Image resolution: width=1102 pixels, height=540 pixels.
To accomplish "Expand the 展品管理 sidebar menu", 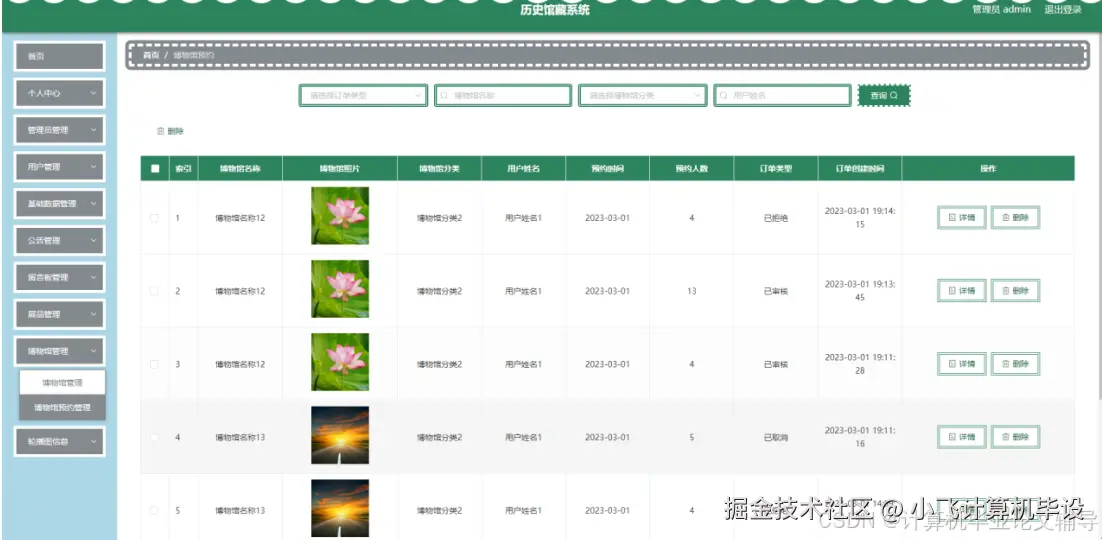I will pos(60,314).
